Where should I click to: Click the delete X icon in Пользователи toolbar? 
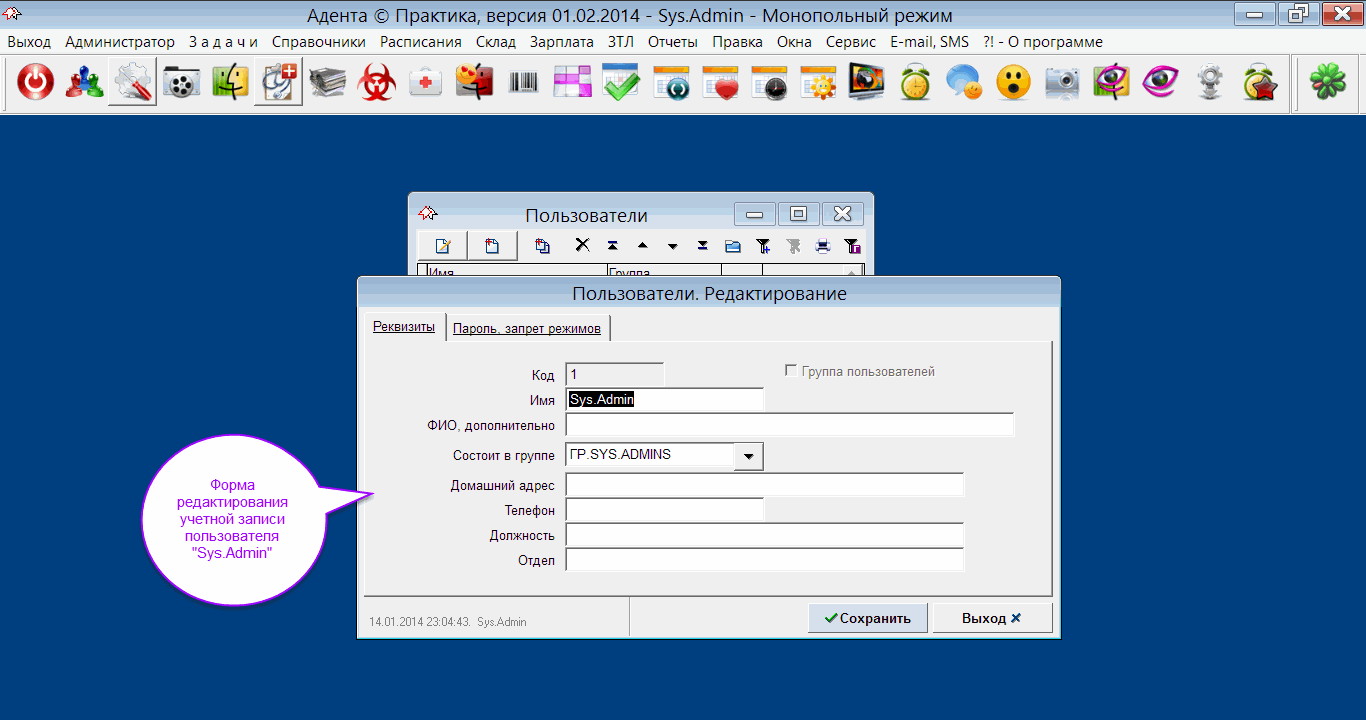pyautogui.click(x=582, y=245)
